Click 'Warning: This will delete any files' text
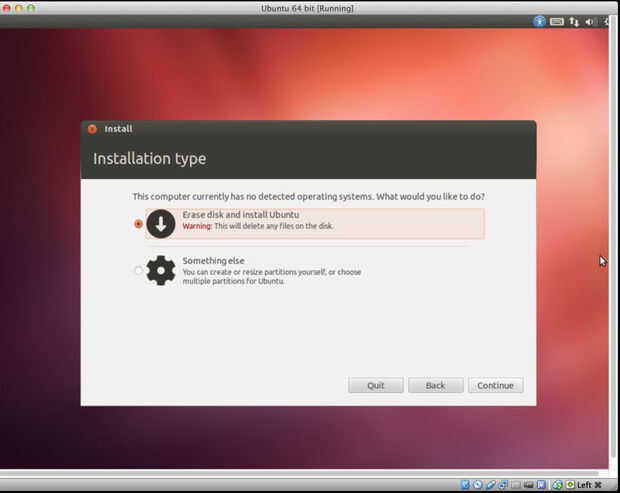Viewport: 620px width, 493px height. 257,226
